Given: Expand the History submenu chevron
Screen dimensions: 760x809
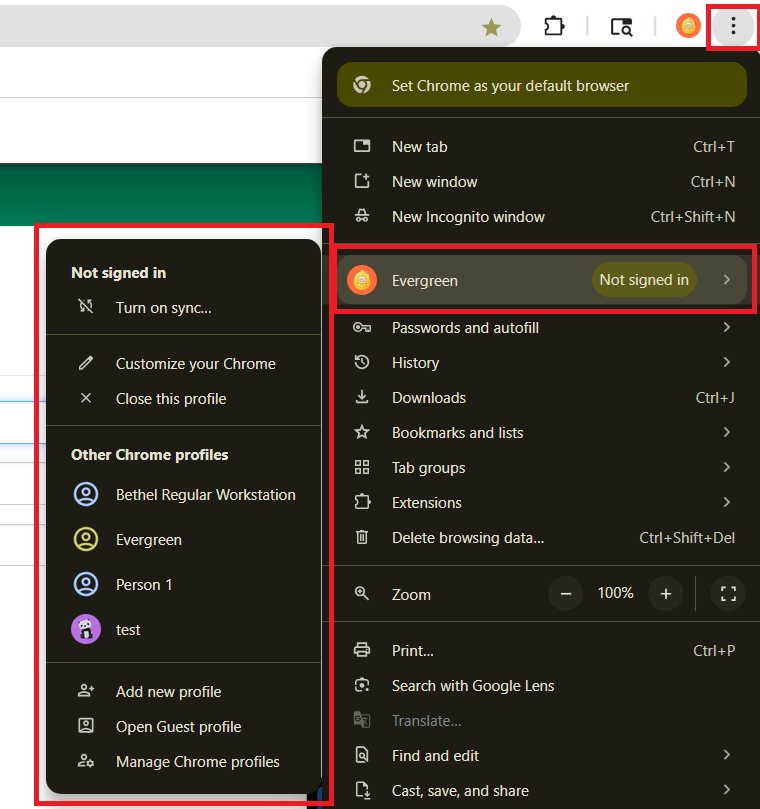Looking at the screenshot, I should [x=726, y=362].
